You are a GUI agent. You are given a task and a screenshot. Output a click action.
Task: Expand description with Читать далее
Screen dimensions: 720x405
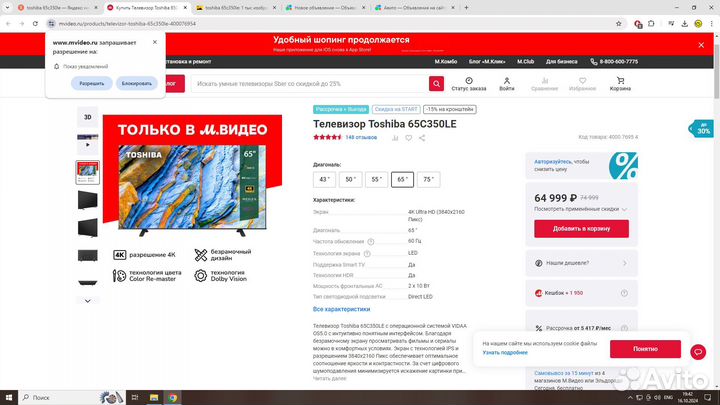329,378
